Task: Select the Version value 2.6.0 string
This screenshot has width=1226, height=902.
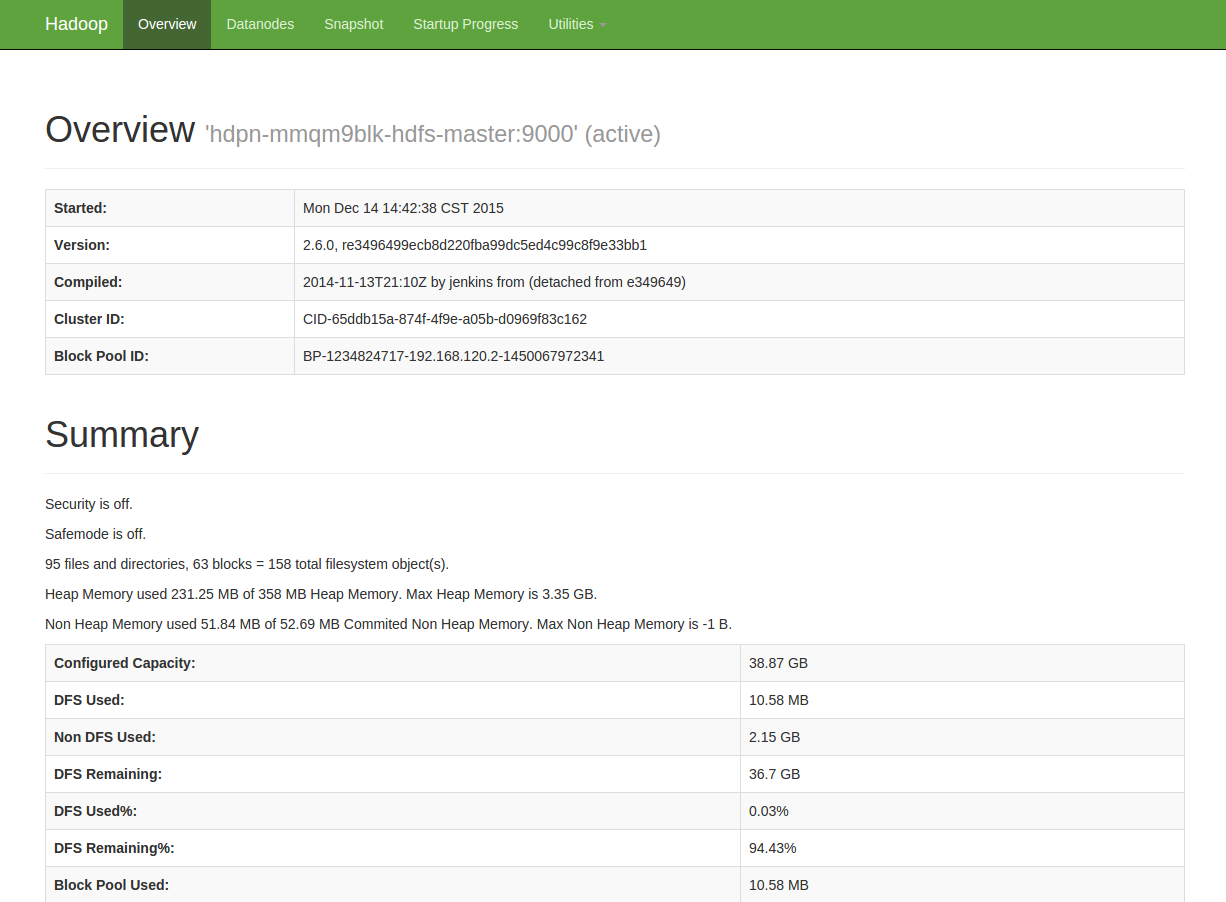Action: (474, 245)
